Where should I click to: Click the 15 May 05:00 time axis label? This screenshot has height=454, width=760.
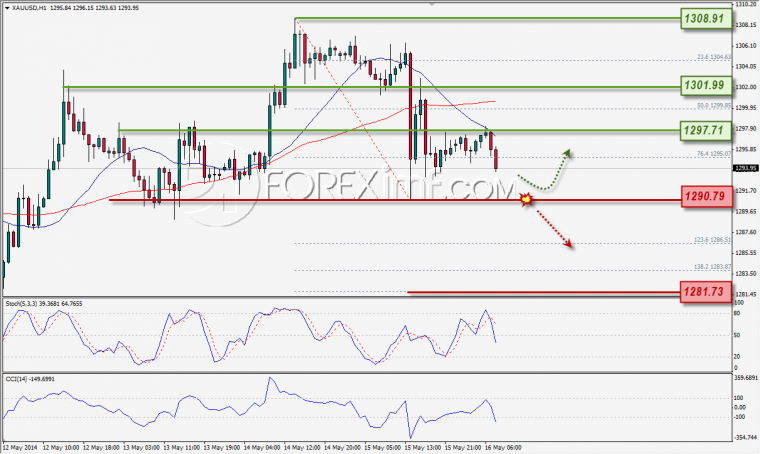click(x=383, y=447)
